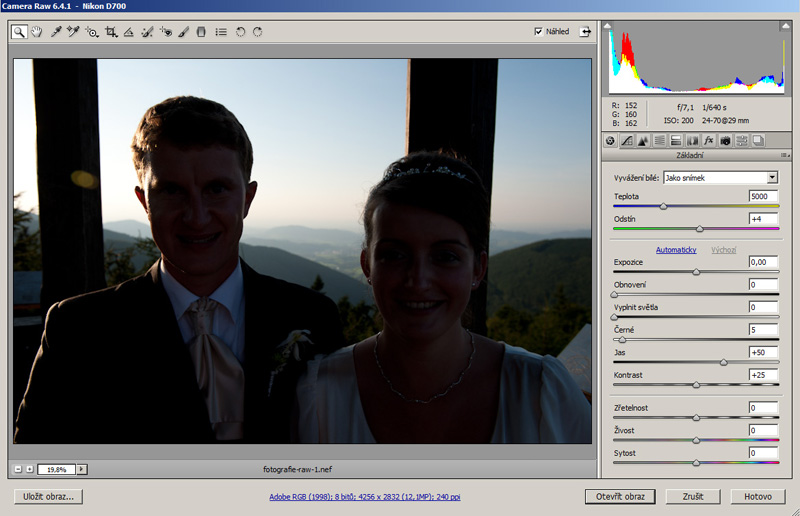Click the Otevřít obraz button
The image size is (800, 516).
620,496
